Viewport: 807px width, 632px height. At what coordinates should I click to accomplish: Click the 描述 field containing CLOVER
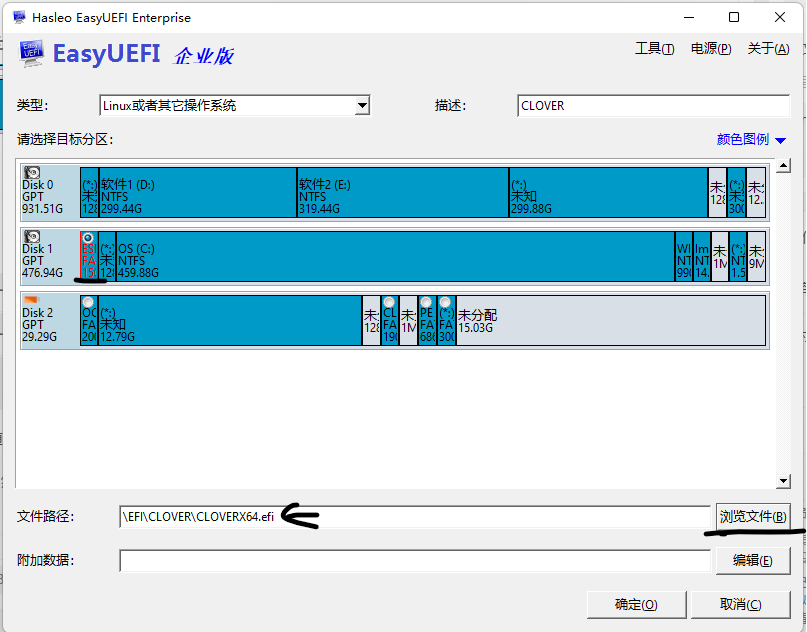(653, 106)
